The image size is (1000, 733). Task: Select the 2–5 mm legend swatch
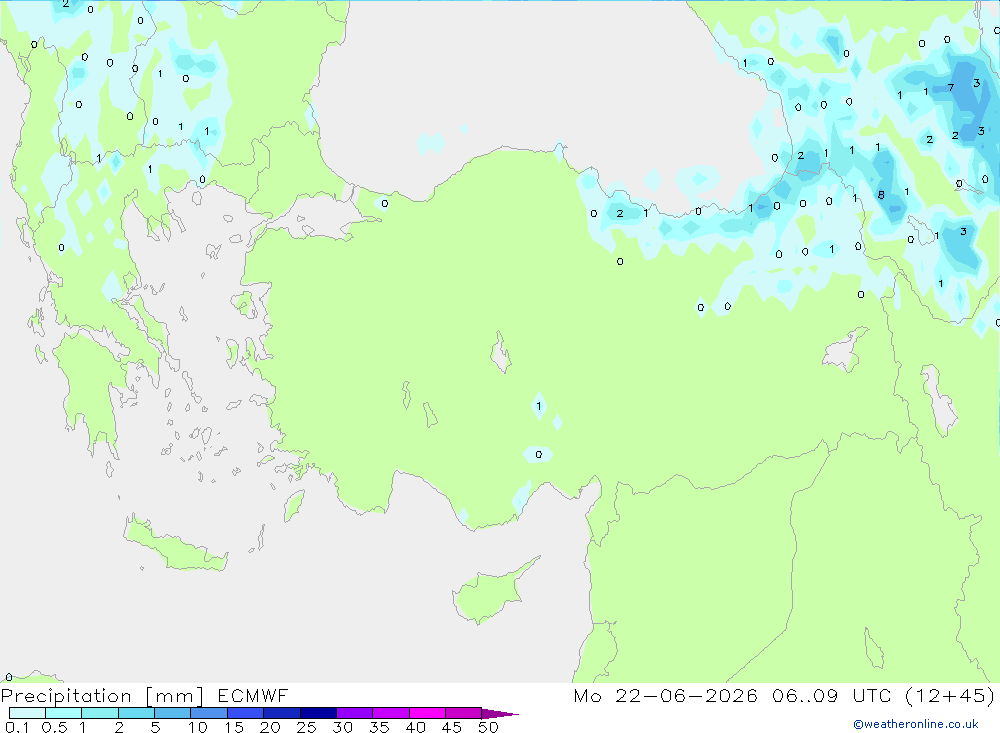[x=136, y=713]
